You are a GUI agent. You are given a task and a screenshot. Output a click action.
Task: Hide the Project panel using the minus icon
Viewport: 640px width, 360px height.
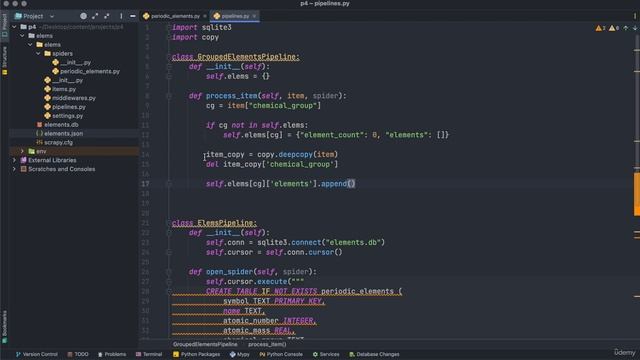pyautogui.click(x=133, y=16)
